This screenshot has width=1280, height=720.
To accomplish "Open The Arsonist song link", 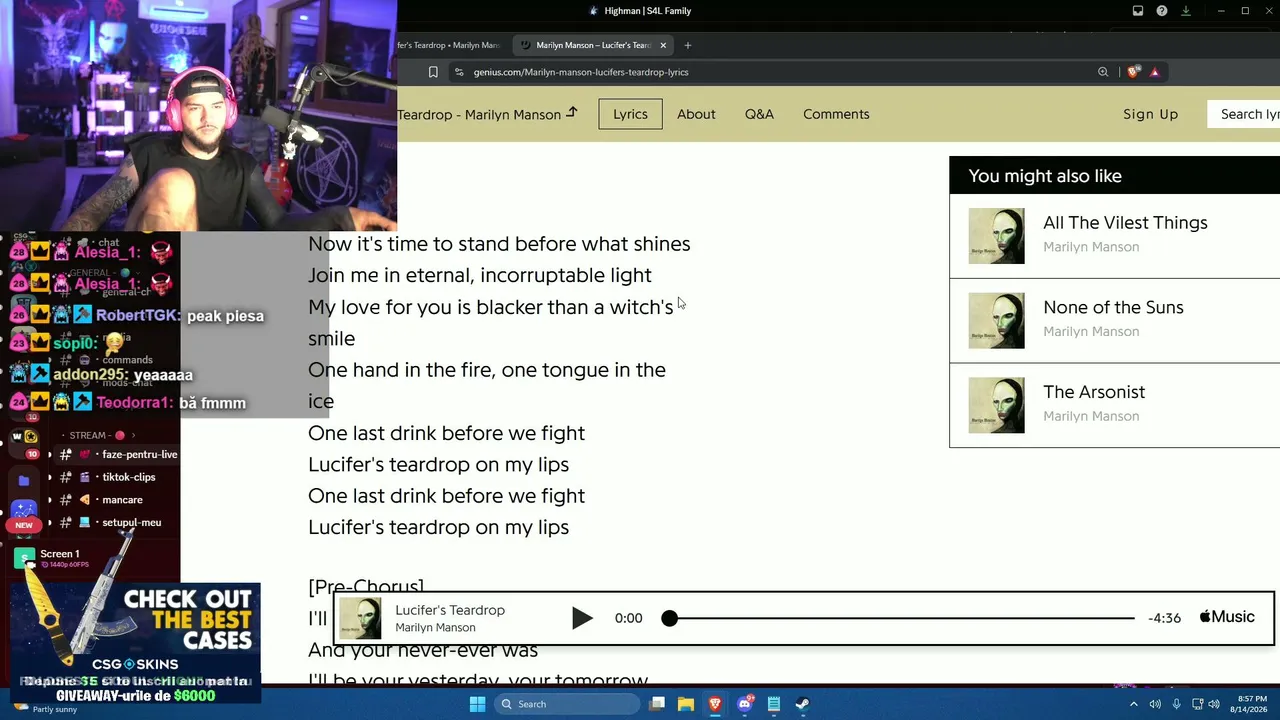I will tap(1094, 392).
